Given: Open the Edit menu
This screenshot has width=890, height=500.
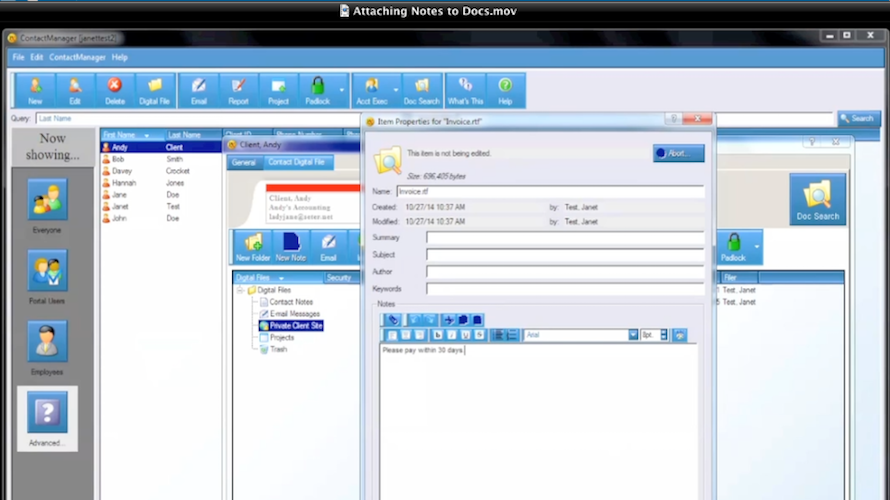Looking at the screenshot, I should coord(37,57).
